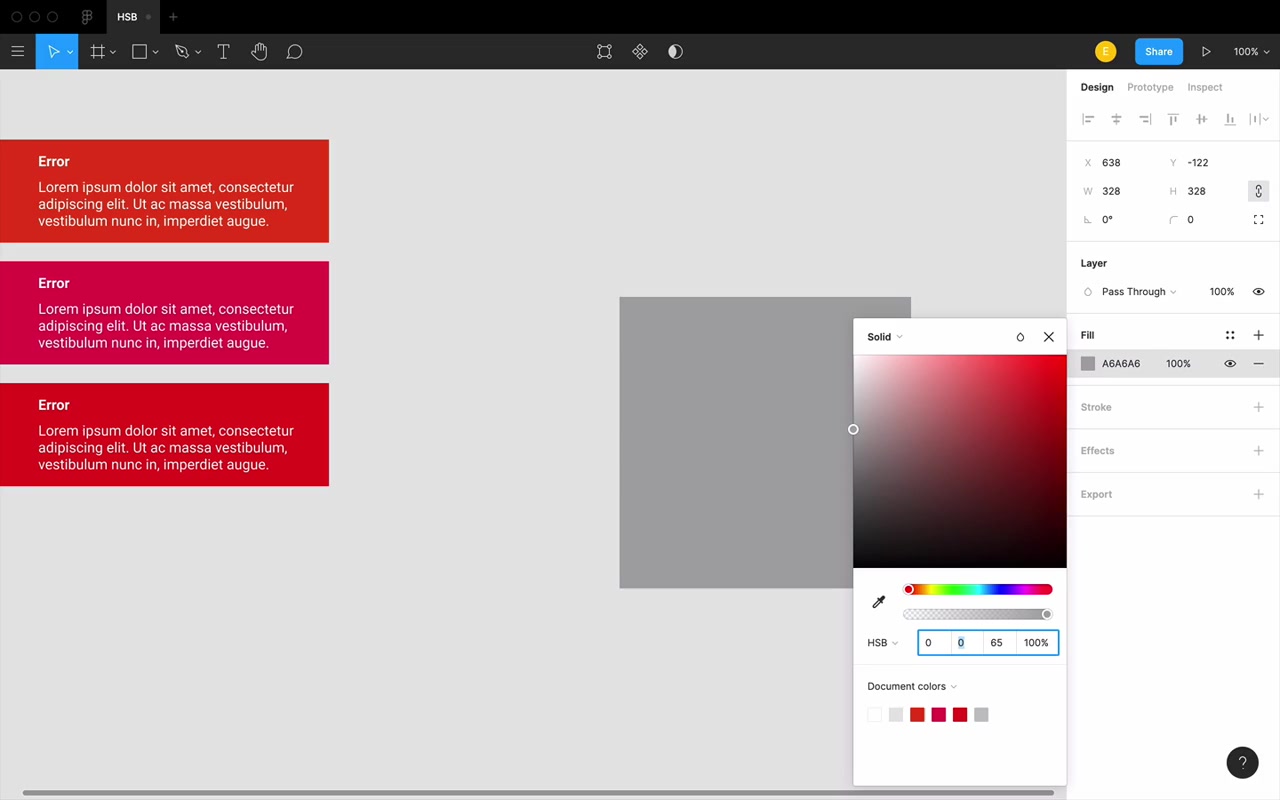Open Frame tool options dropdown arrow
This screenshot has height=800, width=1280.
pos(113,52)
